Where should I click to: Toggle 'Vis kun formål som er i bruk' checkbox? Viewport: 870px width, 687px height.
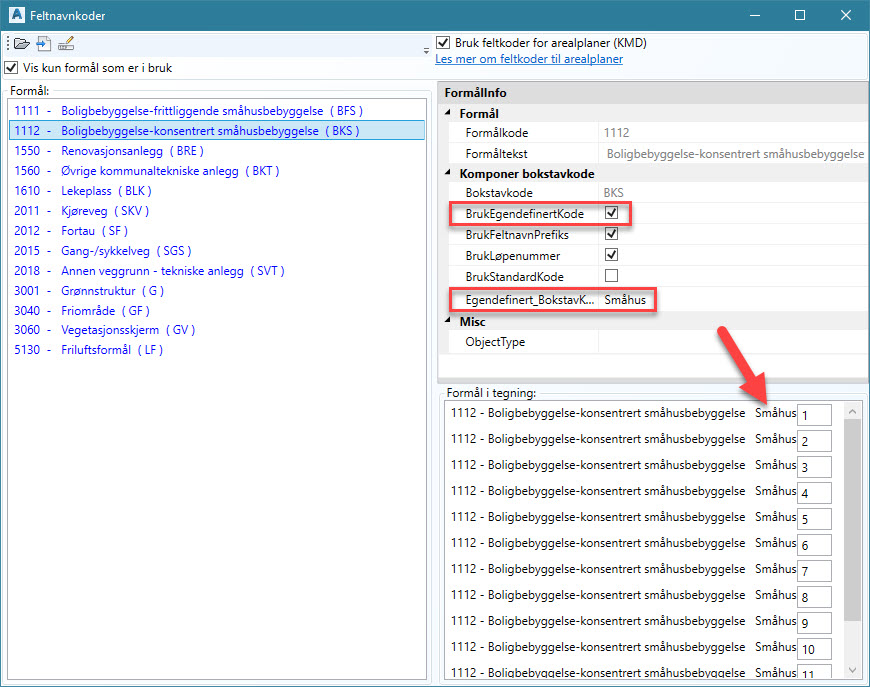pos(11,68)
